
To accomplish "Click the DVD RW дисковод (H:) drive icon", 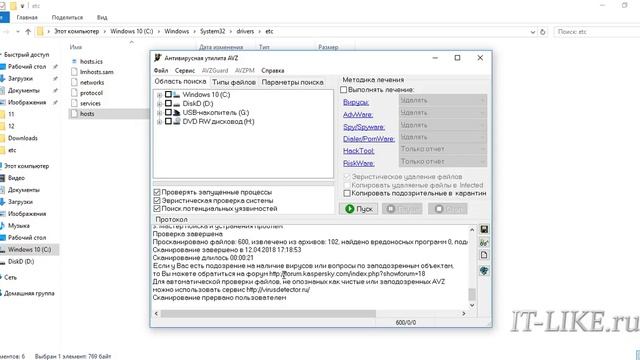I will (x=176, y=122).
